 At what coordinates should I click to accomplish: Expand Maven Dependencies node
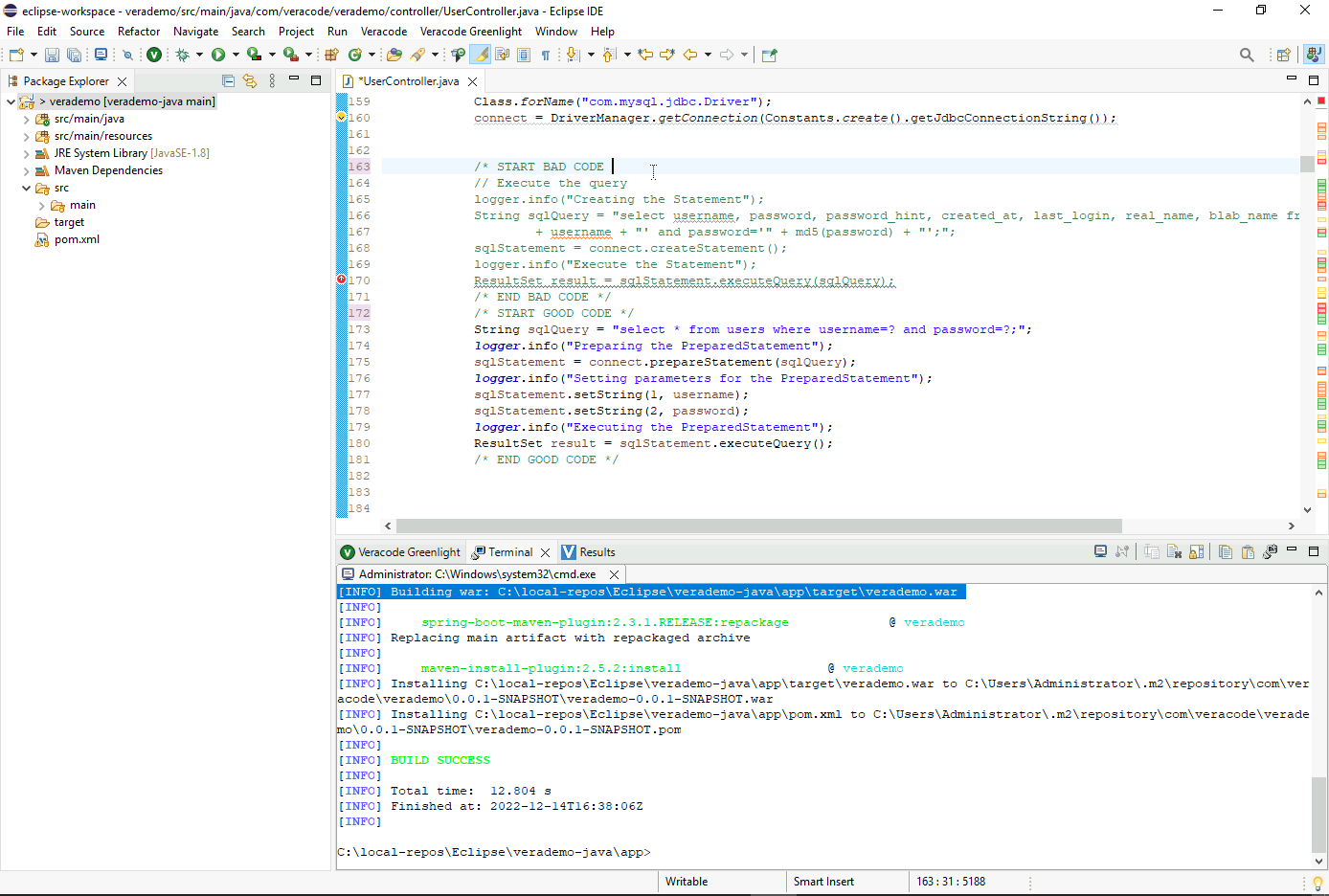click(26, 171)
